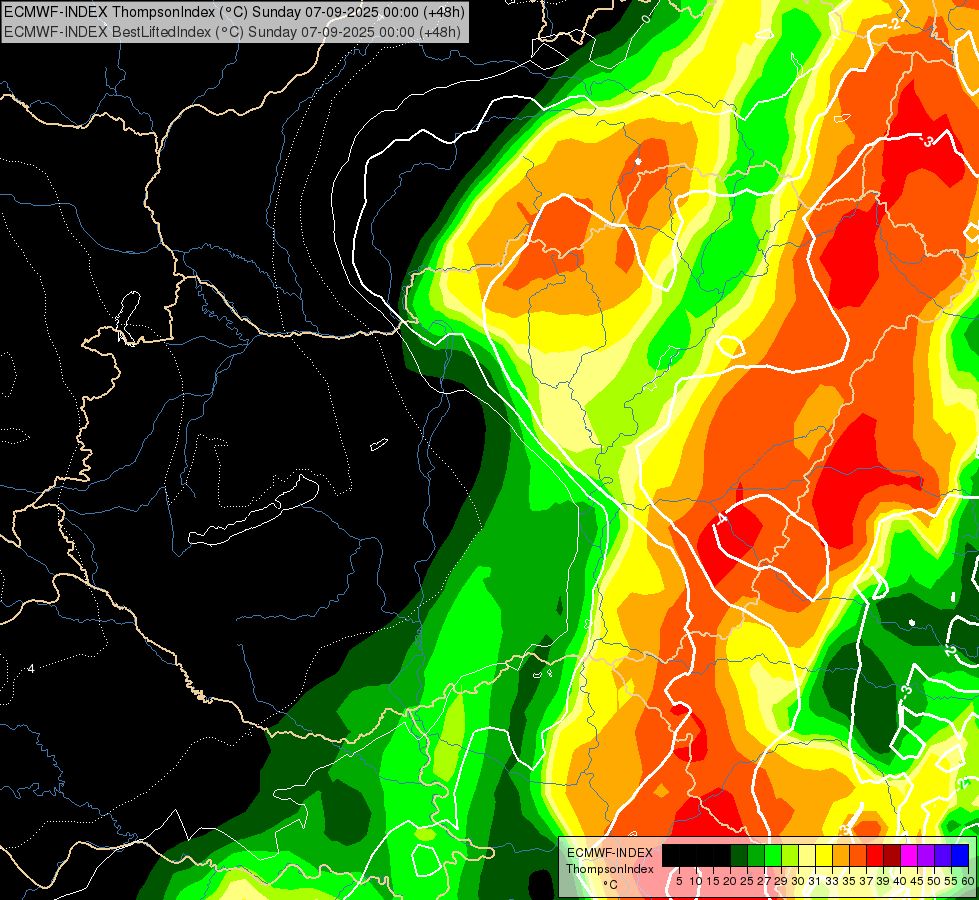Click the legend tick value 29
The image size is (979, 900).
click(x=781, y=881)
